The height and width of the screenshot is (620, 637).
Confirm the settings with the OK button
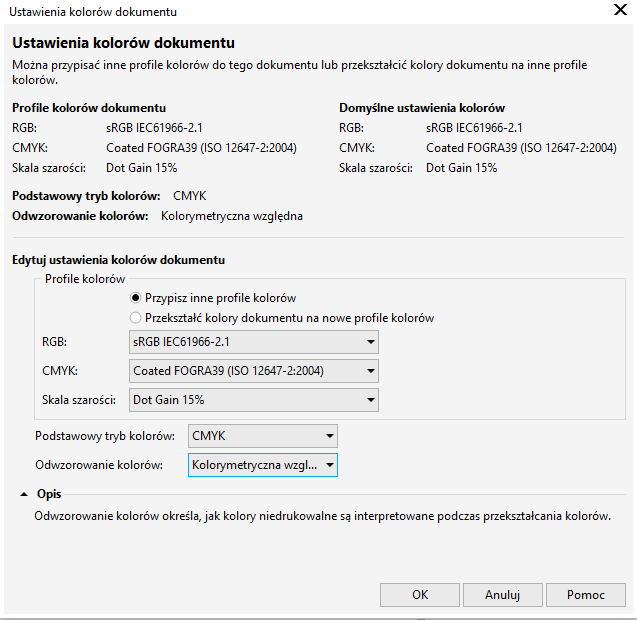[x=420, y=594]
